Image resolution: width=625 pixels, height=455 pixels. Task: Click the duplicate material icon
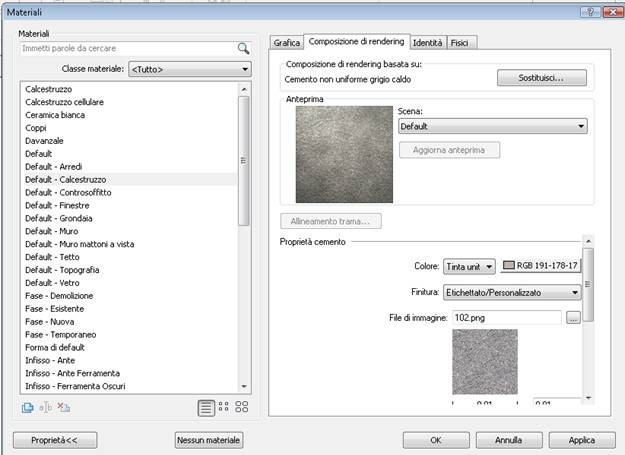[x=27, y=407]
